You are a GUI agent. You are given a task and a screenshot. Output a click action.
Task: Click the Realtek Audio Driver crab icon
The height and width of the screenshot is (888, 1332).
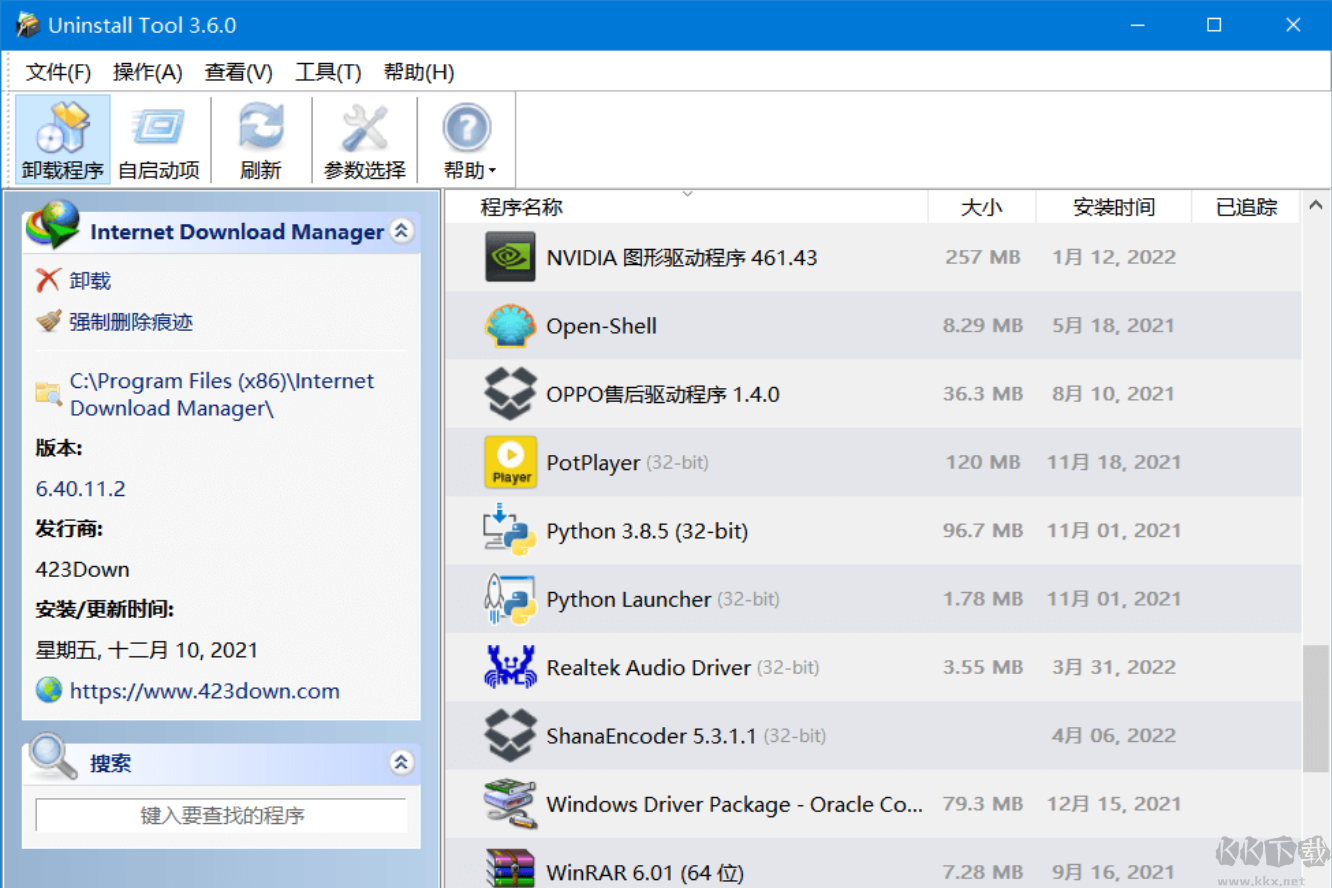click(510, 666)
